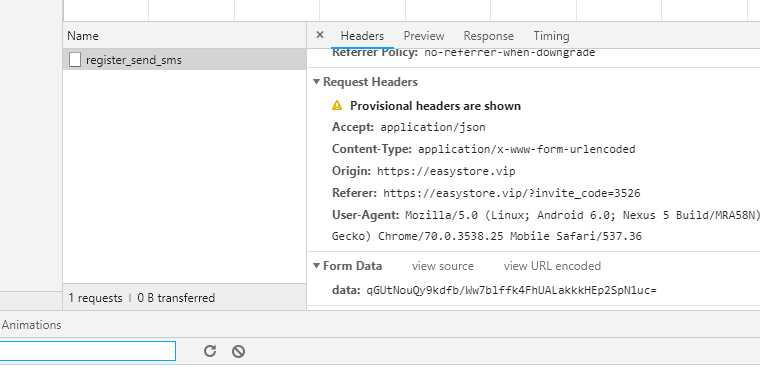Focus the blue-outlined input field

click(88, 351)
